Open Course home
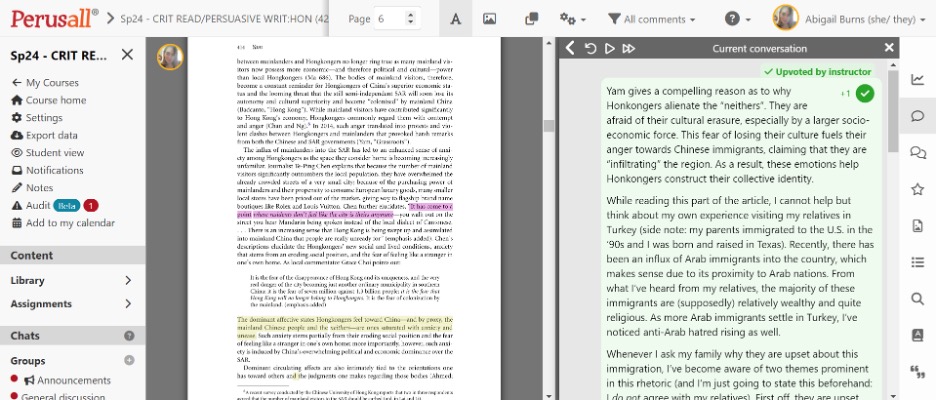This screenshot has height=400, width=936. 55,100
